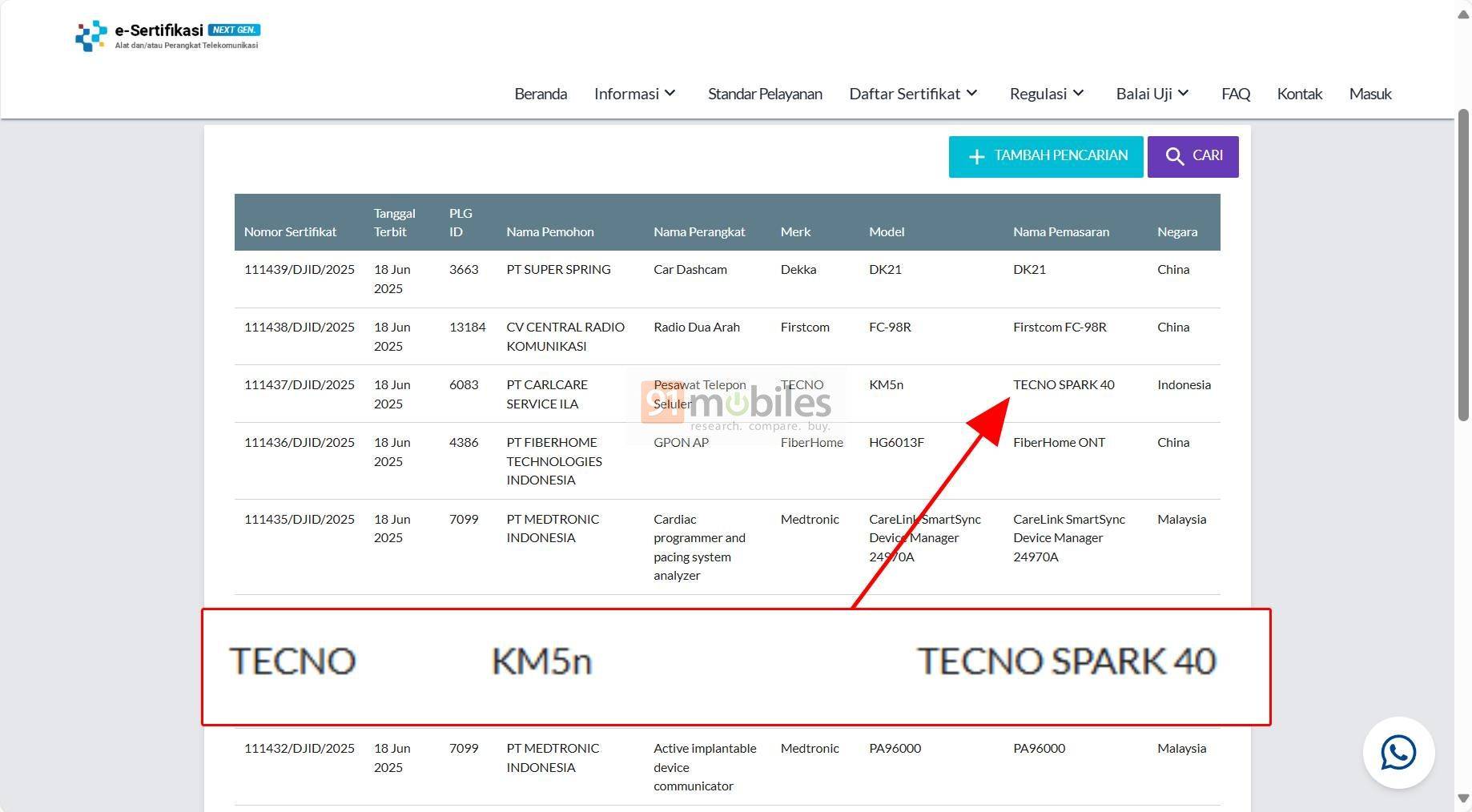Screen dimensions: 1472x812
Task: Open Standar Pelayanan page
Action: pyautogui.click(x=765, y=94)
